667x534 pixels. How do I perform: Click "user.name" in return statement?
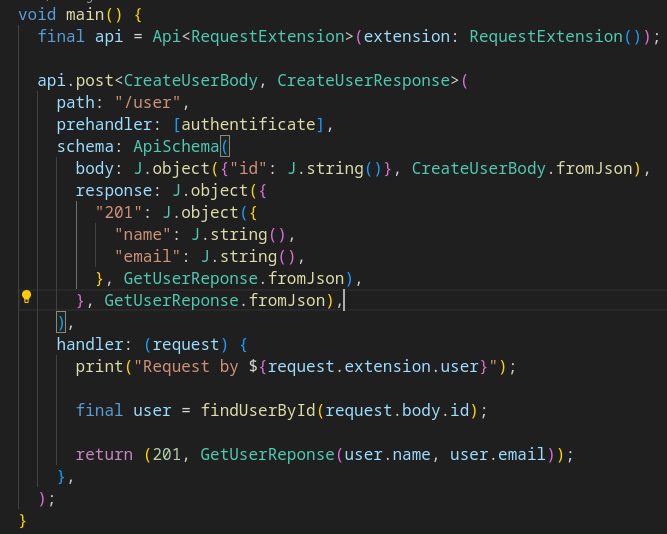pyautogui.click(x=388, y=455)
